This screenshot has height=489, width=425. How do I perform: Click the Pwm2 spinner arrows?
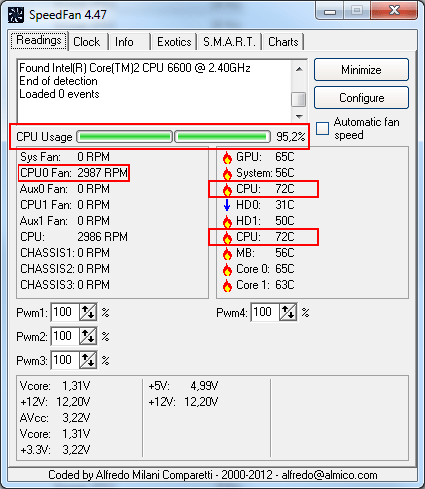88,336
